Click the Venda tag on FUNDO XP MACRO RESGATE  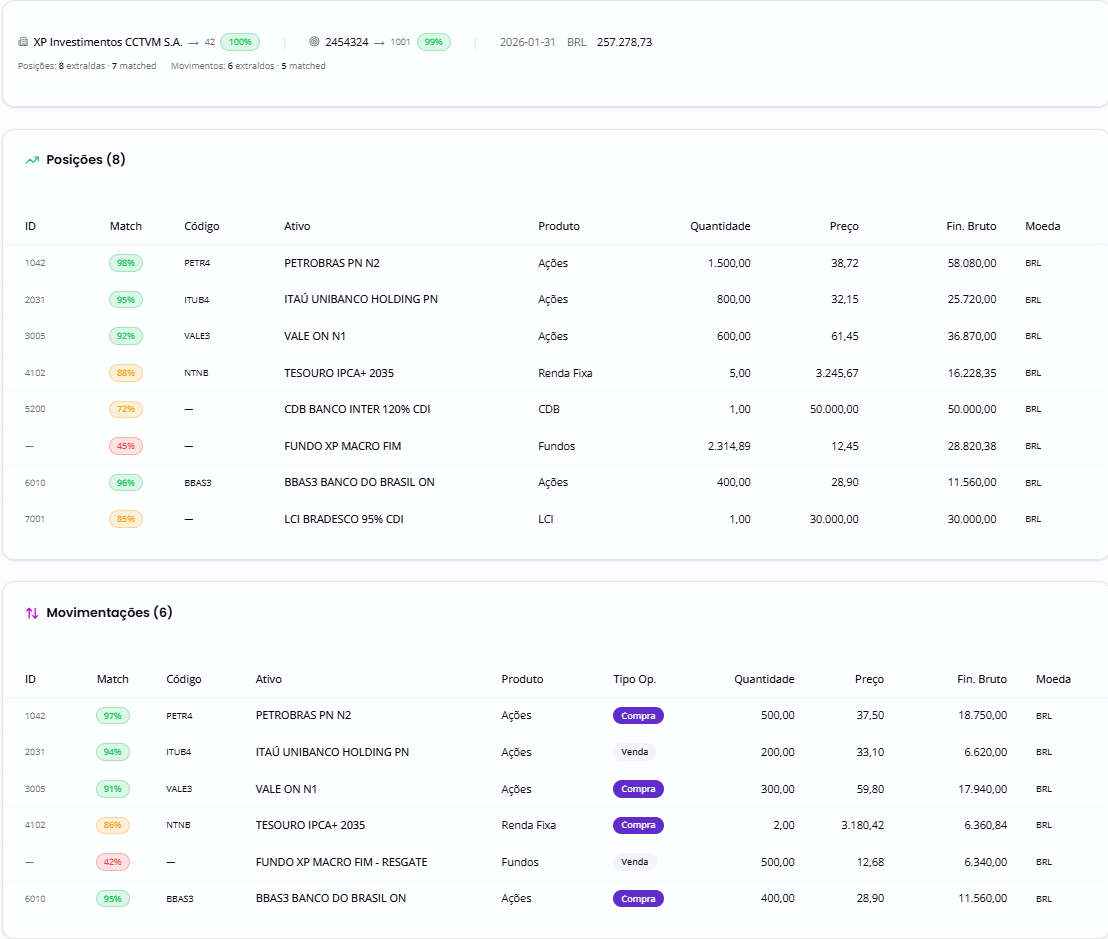pyautogui.click(x=634, y=862)
